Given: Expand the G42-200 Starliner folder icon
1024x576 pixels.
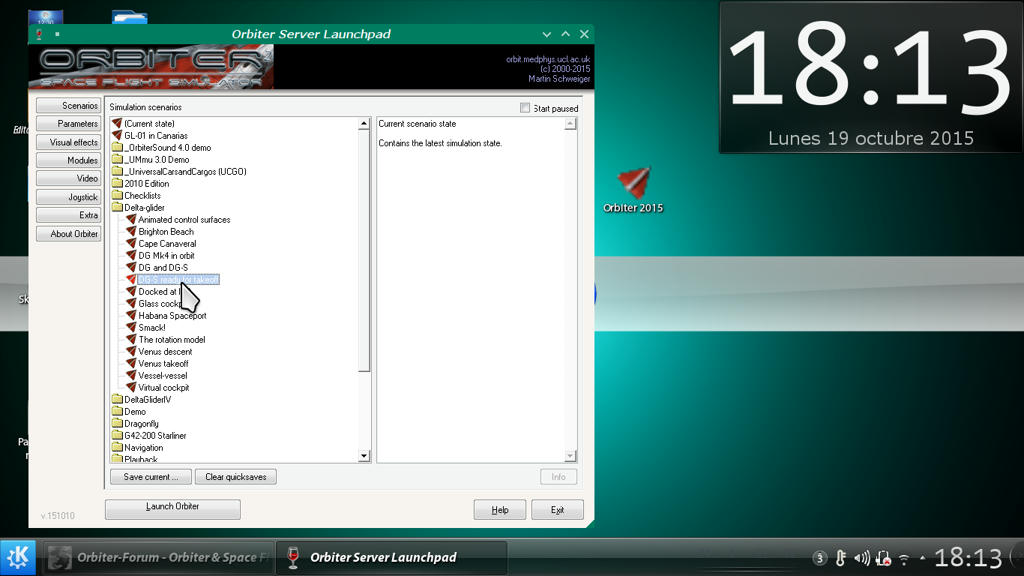Looking at the screenshot, I should click(117, 435).
